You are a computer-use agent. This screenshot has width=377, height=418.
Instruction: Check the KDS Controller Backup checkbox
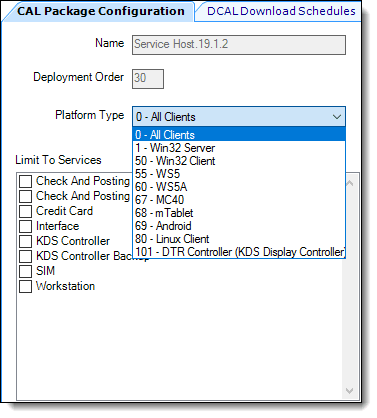pos(25,256)
